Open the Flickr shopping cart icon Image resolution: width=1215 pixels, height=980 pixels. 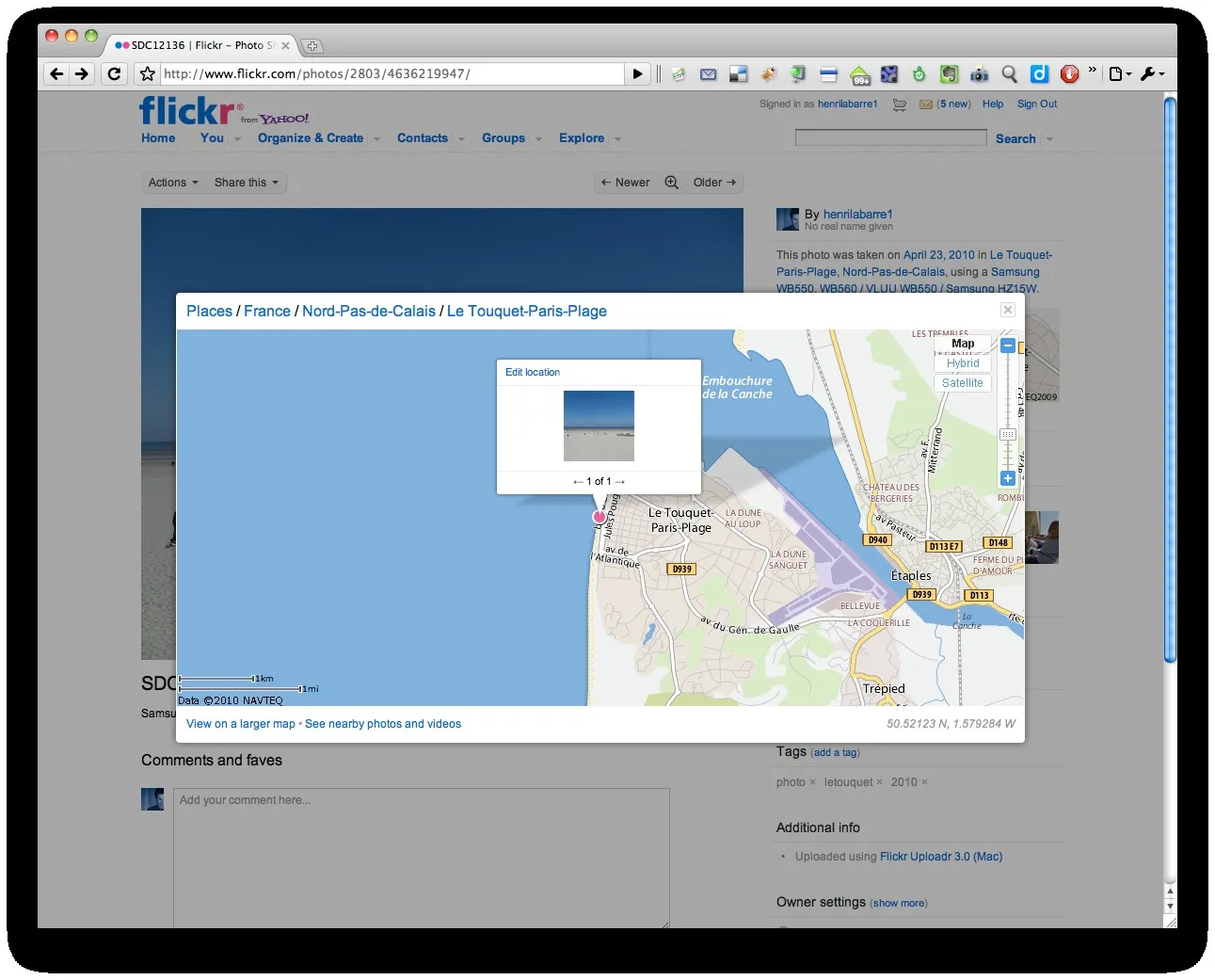899,104
